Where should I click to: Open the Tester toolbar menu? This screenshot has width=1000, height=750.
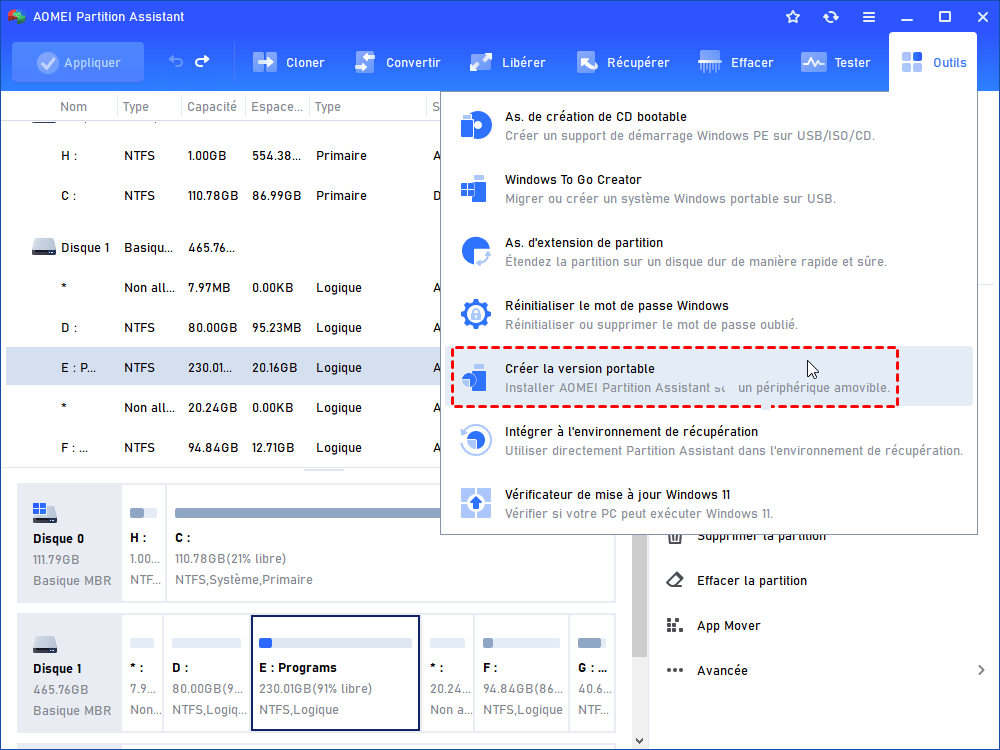tap(835, 62)
